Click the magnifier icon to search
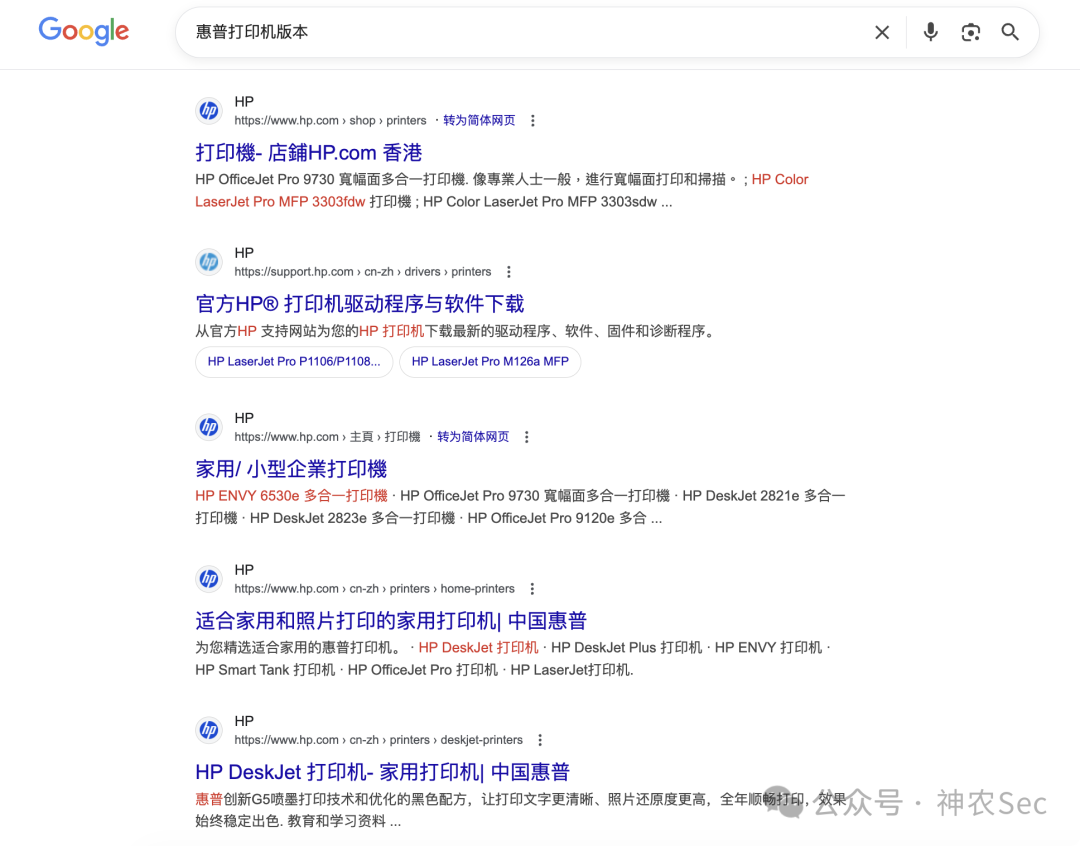Image resolution: width=1080 pixels, height=846 pixels. pyautogui.click(x=1010, y=32)
